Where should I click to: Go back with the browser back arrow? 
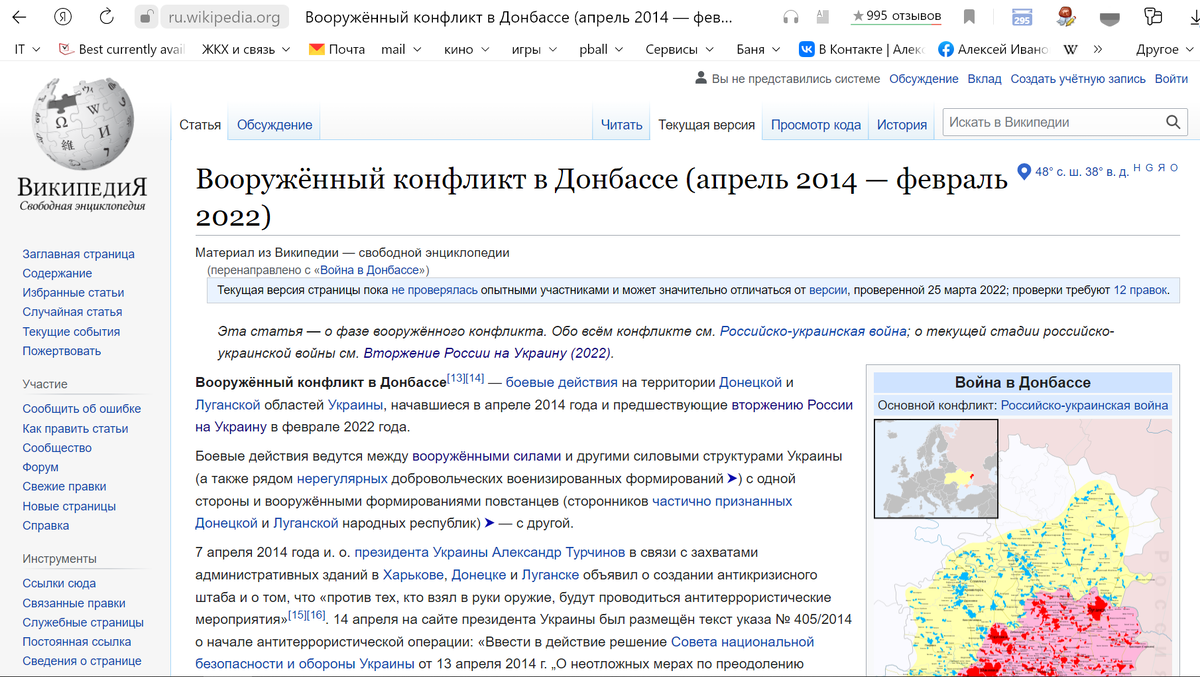click(x=21, y=17)
